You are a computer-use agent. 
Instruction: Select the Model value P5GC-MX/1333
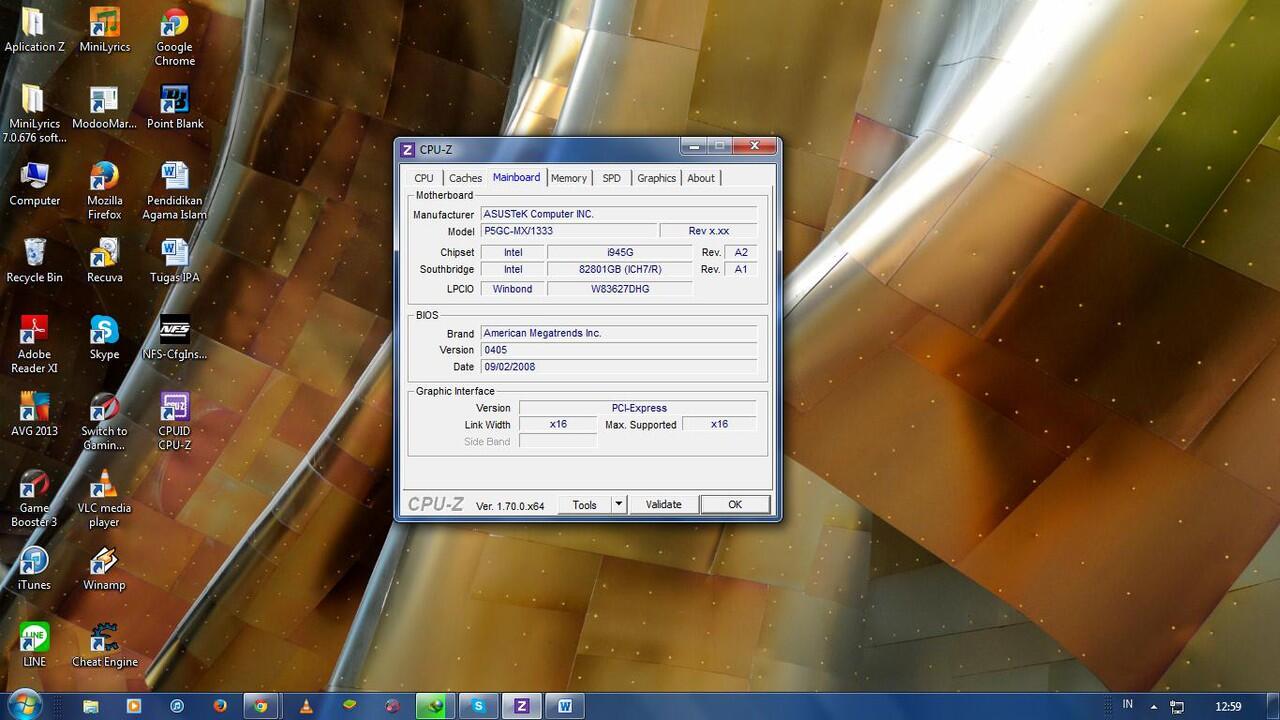[568, 231]
